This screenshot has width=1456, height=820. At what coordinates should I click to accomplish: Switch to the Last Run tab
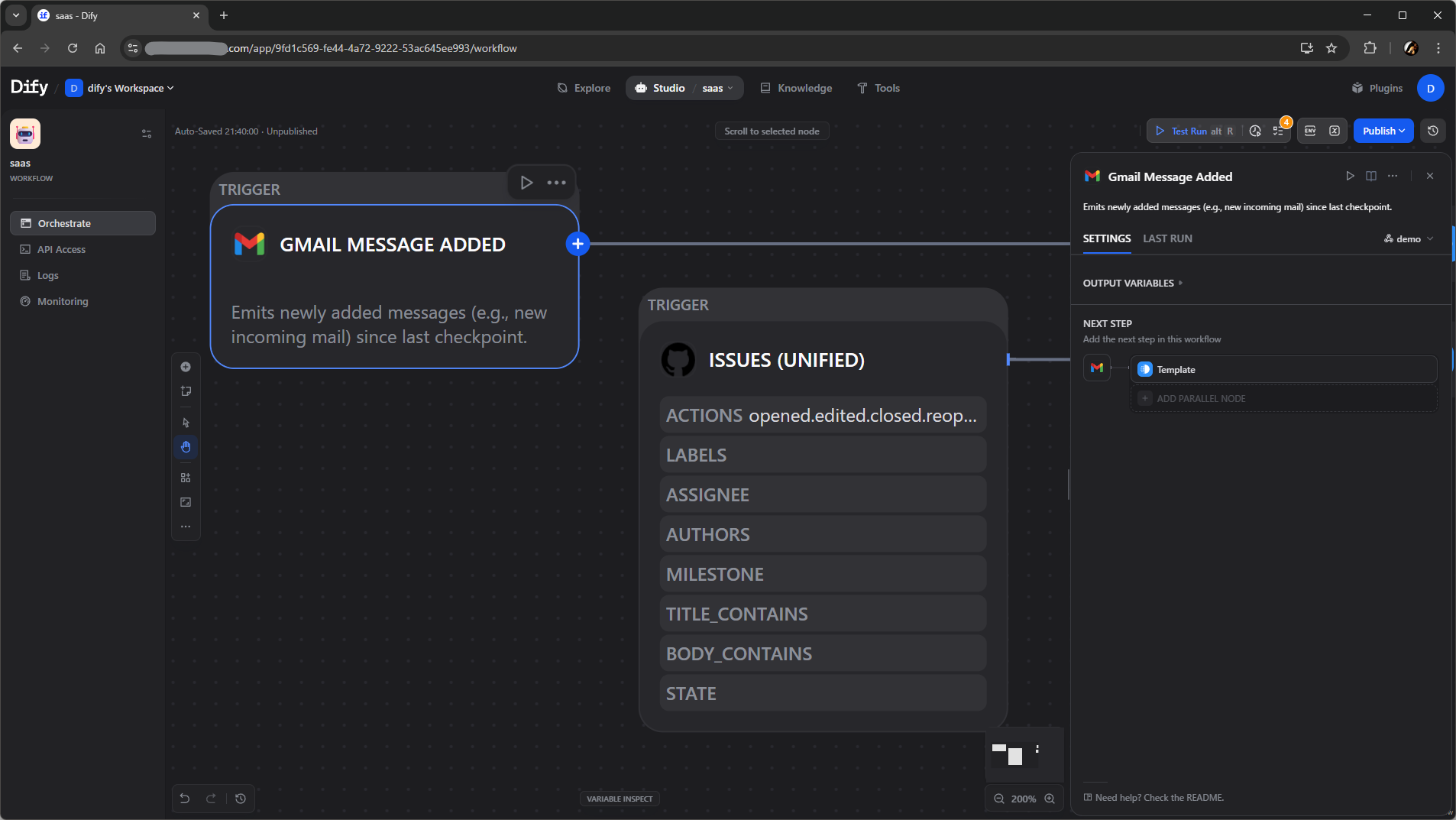click(1167, 238)
